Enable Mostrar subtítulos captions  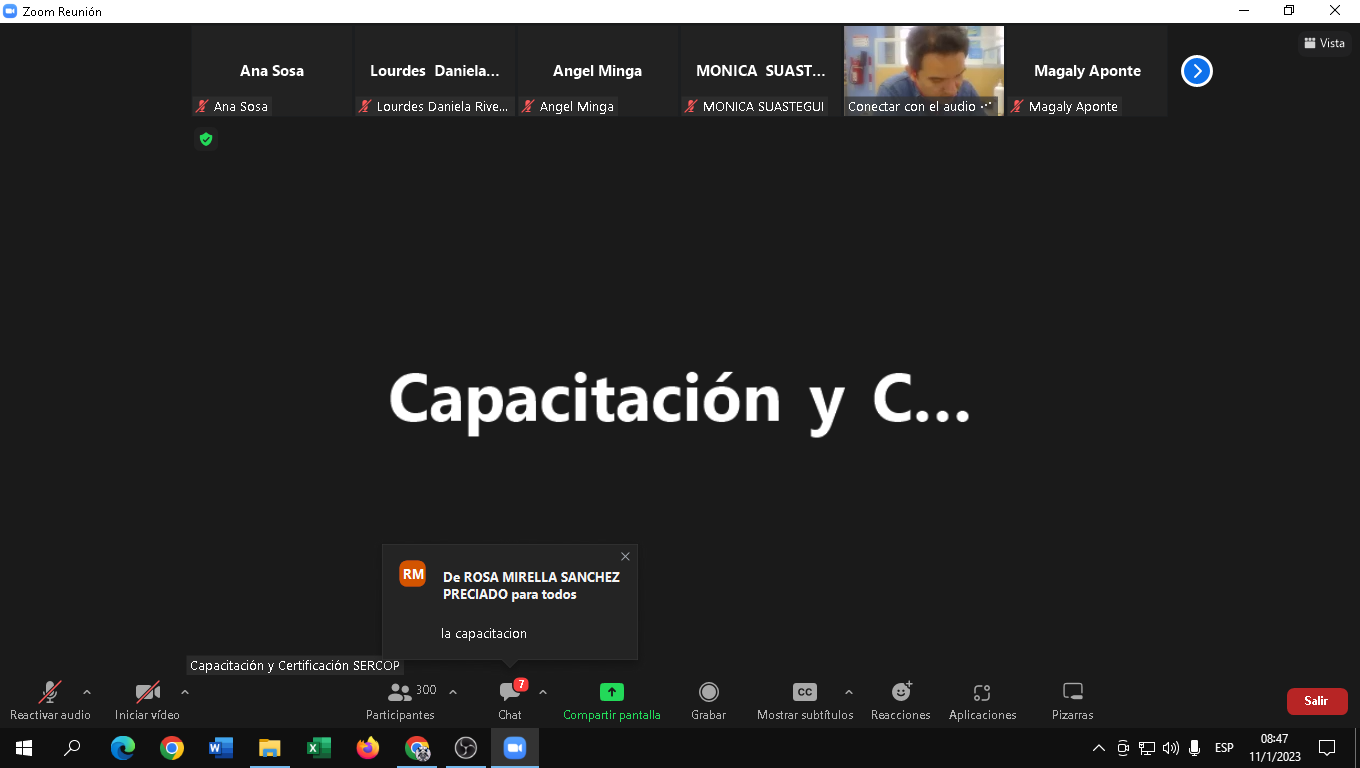tap(804, 699)
